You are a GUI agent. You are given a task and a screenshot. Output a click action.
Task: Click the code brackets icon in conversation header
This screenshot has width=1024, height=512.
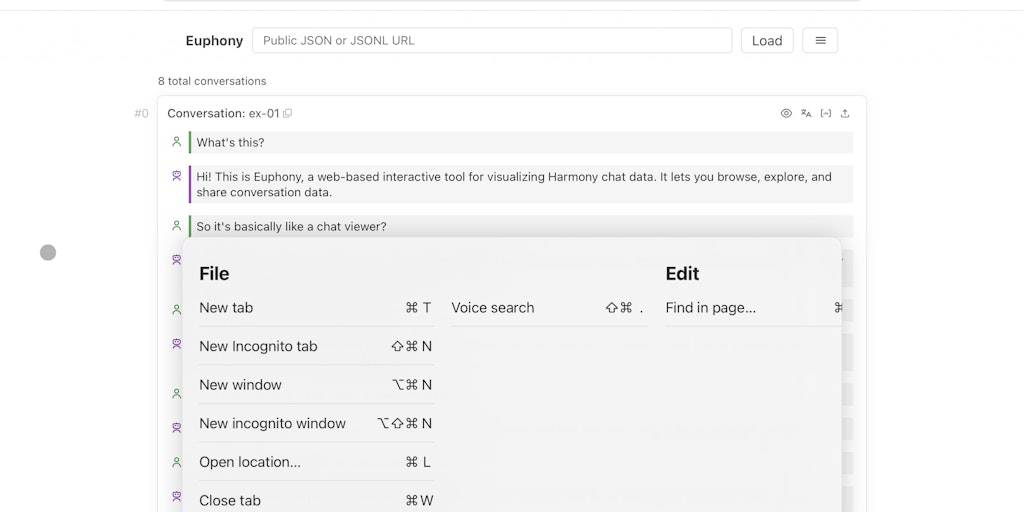coord(825,114)
